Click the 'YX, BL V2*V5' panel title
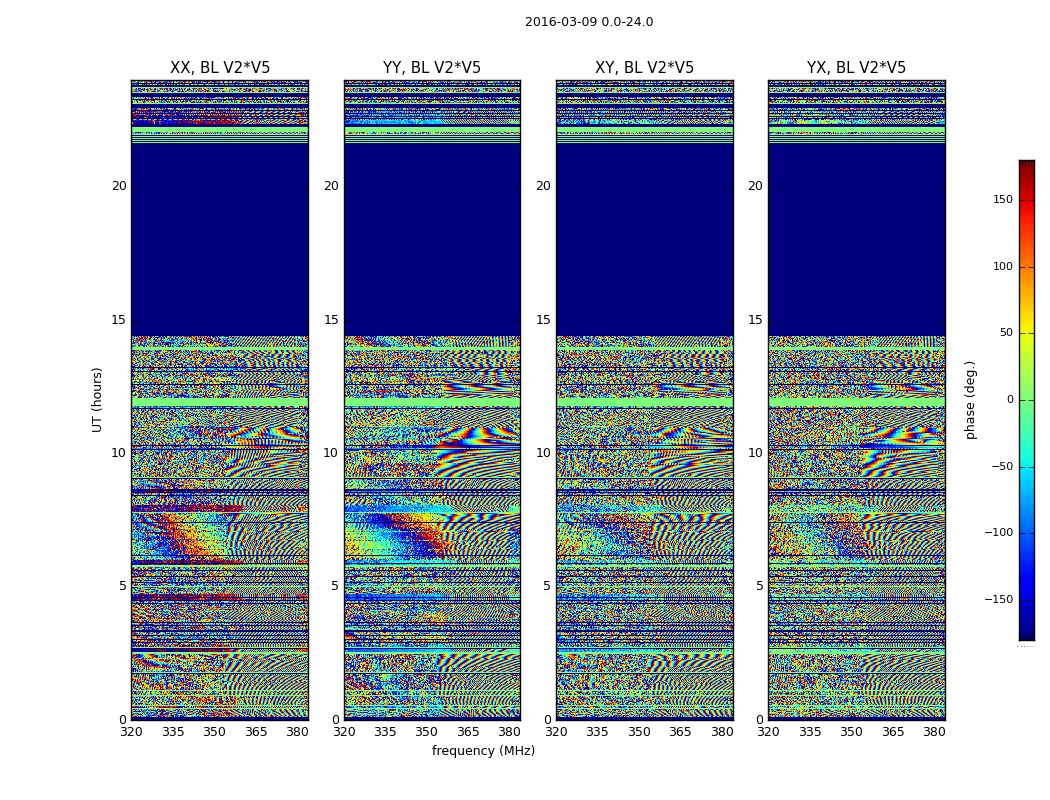1050x800 pixels. click(x=856, y=68)
